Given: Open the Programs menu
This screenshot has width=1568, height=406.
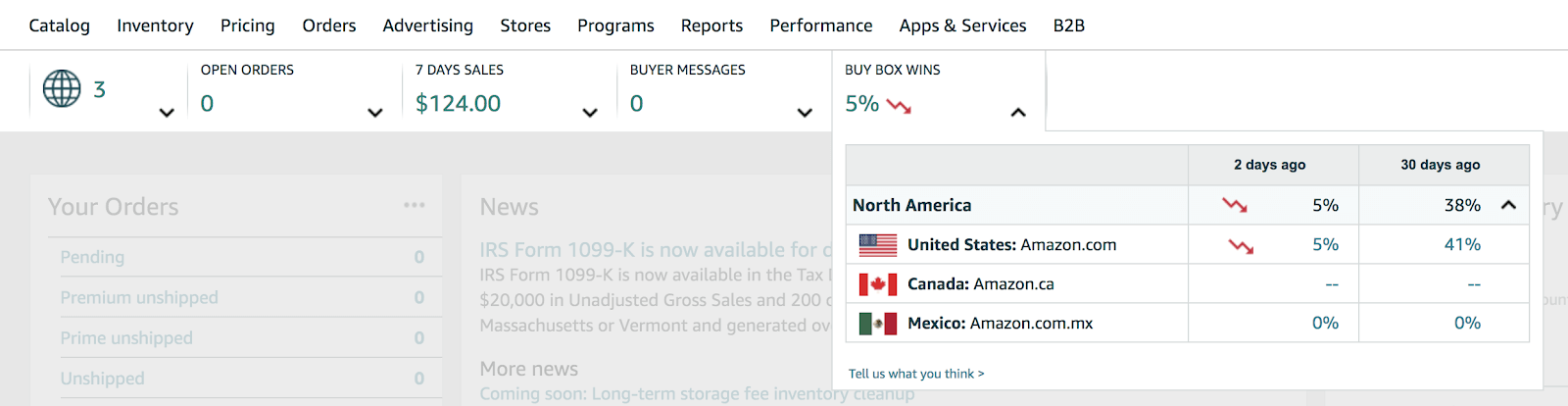Looking at the screenshot, I should pos(615,25).
